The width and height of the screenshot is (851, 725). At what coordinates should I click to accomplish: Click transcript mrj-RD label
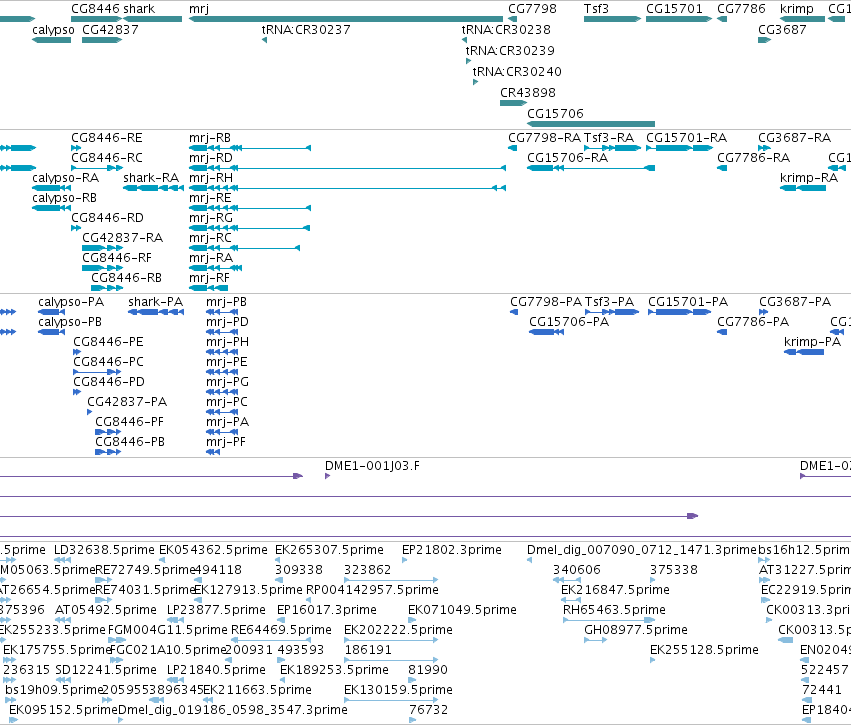coord(211,158)
